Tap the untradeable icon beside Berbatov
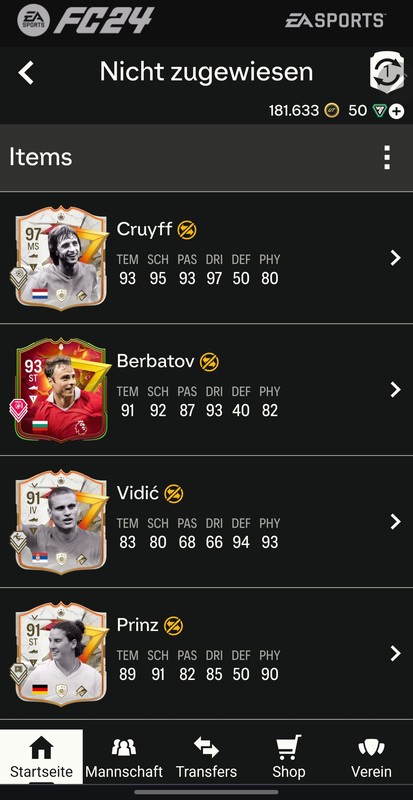This screenshot has width=413, height=800. click(209, 362)
